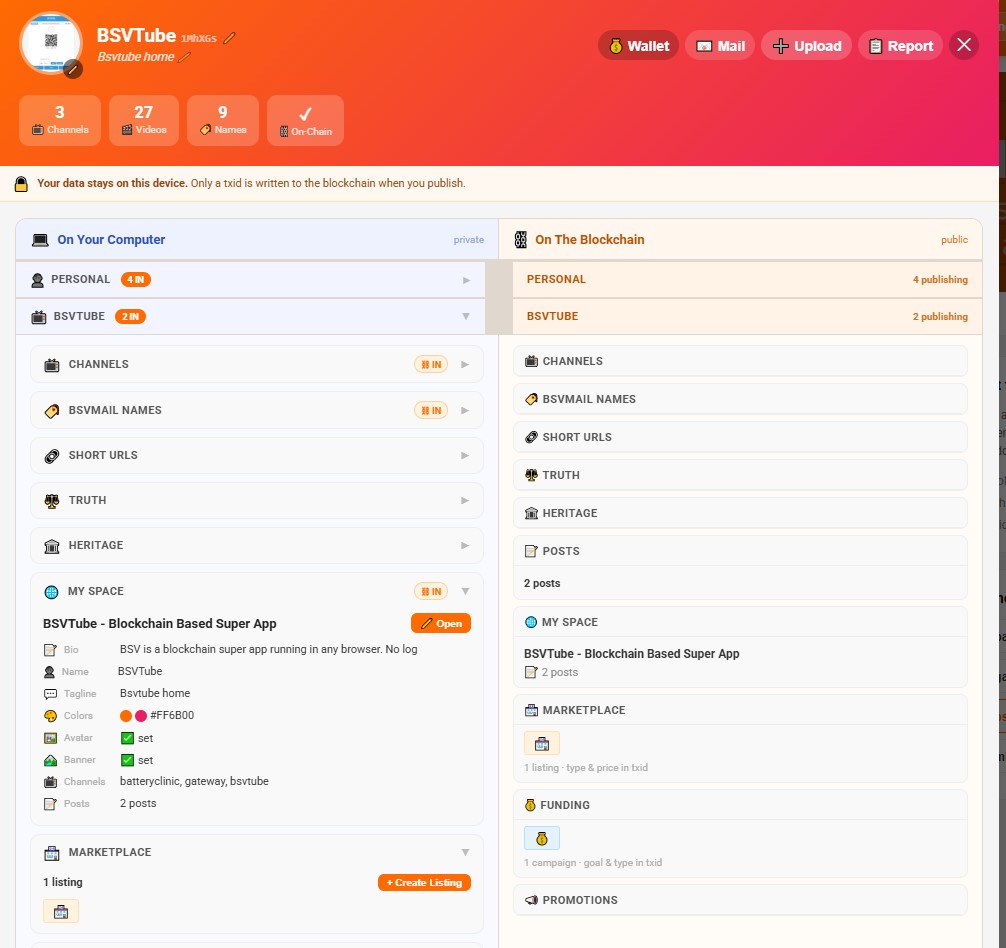
Task: Click the megaphone icon on PROMOTIONS row
Action: (531, 900)
